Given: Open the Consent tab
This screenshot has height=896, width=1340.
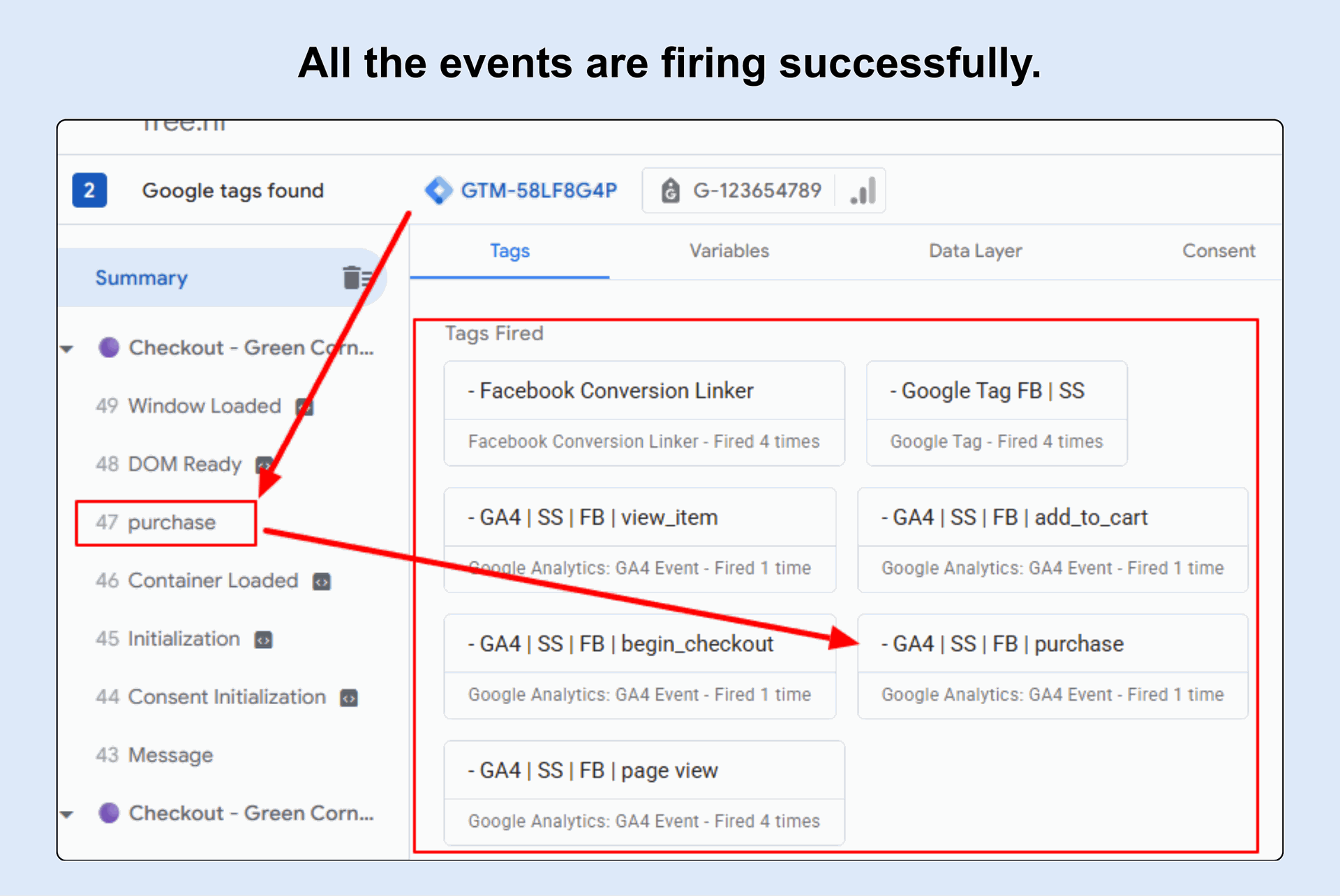Looking at the screenshot, I should pyautogui.click(x=1218, y=251).
